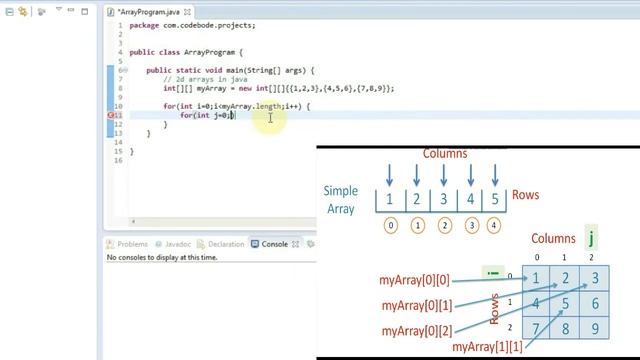Click the Java file icon on ArrayProgram.java tab

coord(111,12)
